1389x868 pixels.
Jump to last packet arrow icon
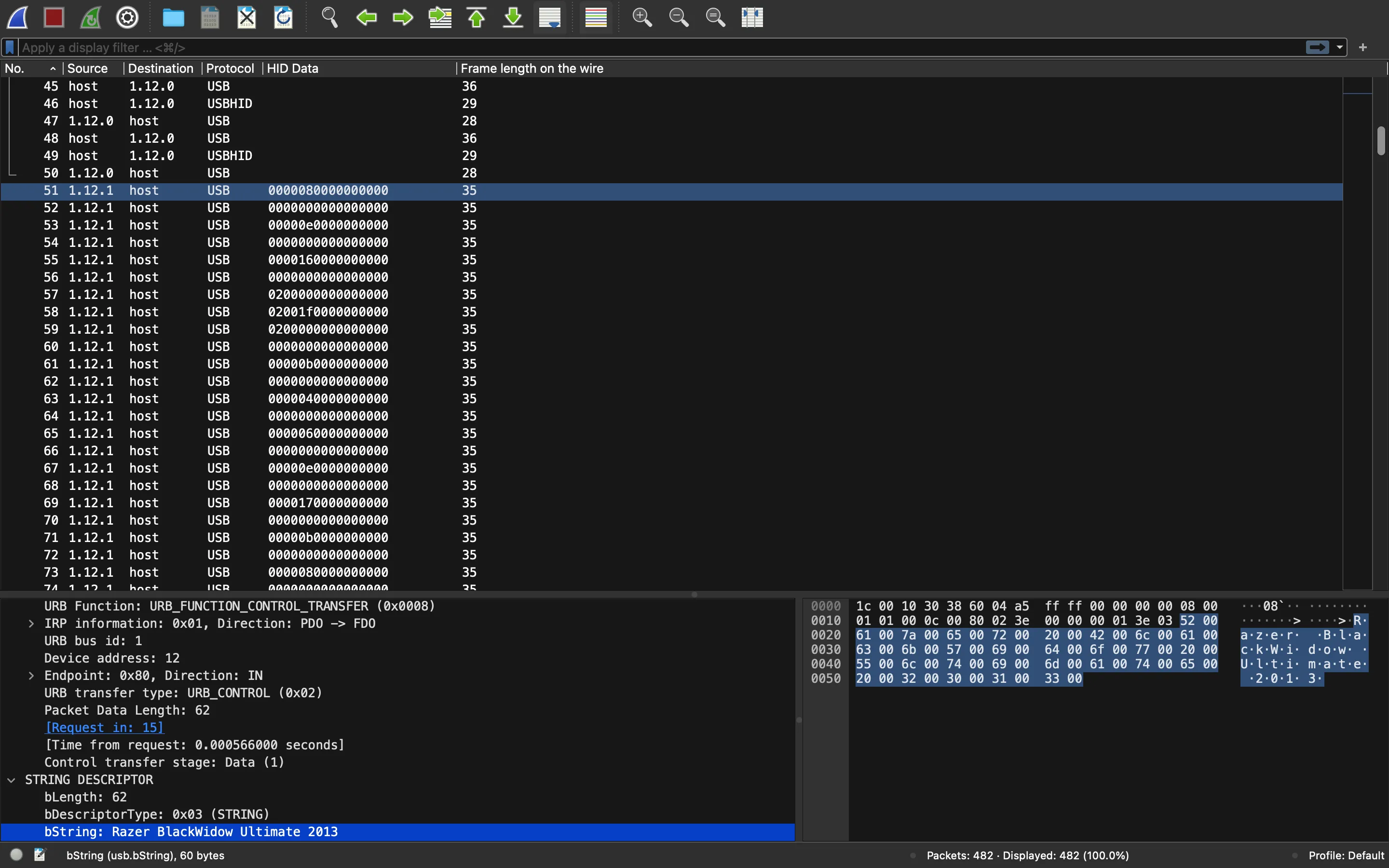click(x=513, y=17)
